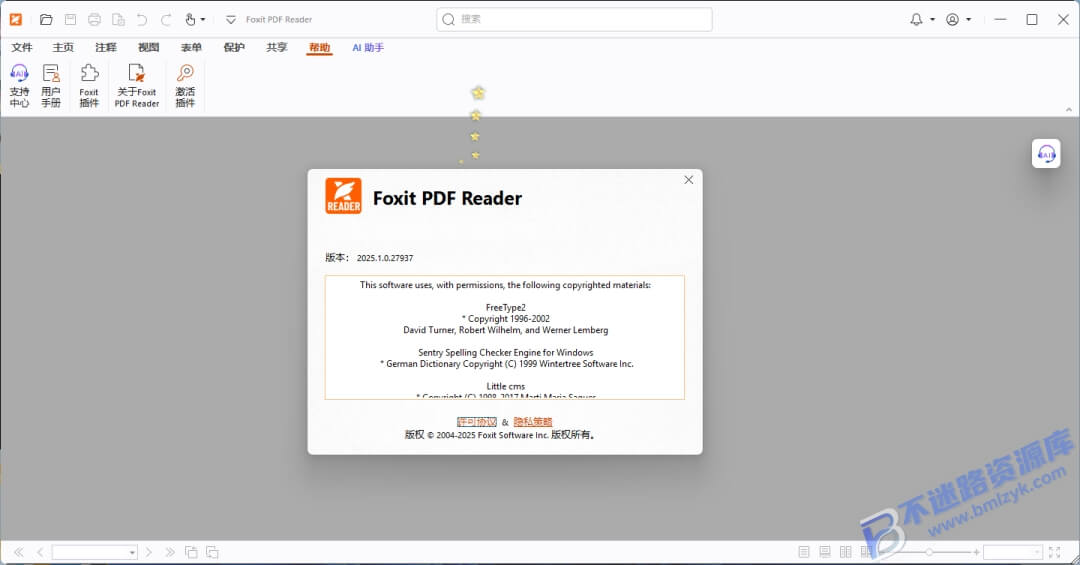Open the 隐私策略 privacy policy link

pyautogui.click(x=532, y=422)
